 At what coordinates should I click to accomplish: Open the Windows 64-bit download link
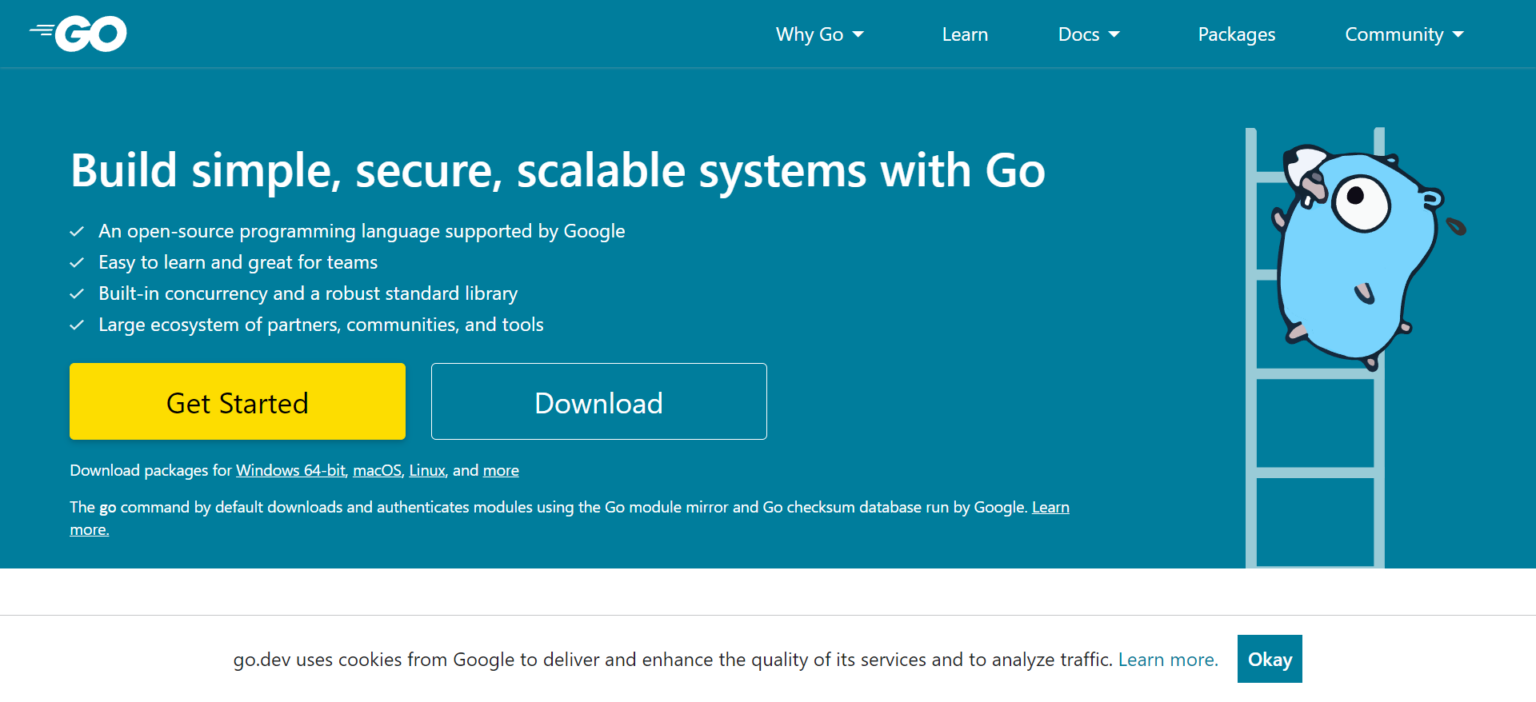point(291,470)
